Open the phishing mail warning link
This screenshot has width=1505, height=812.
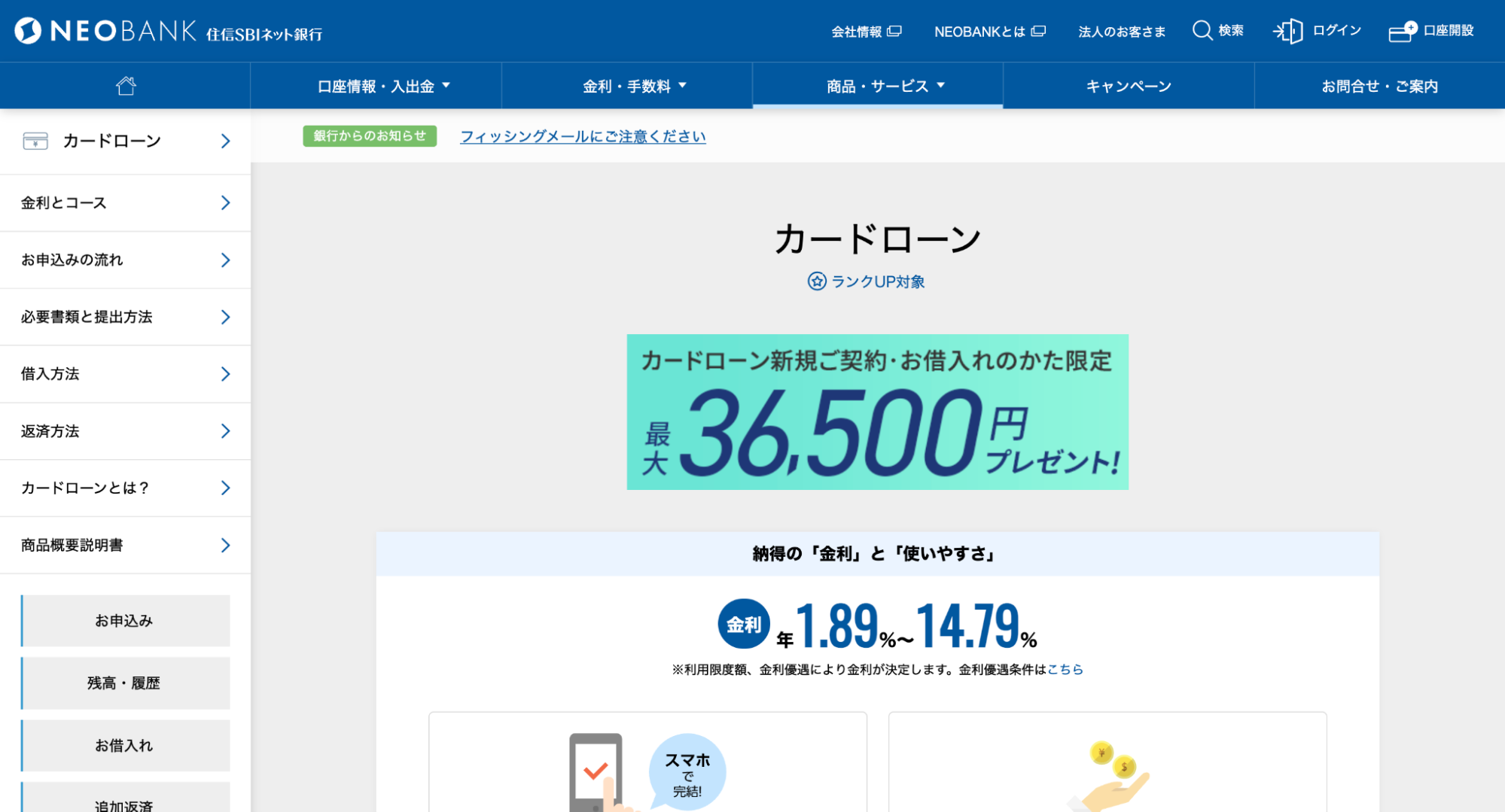[x=583, y=136]
